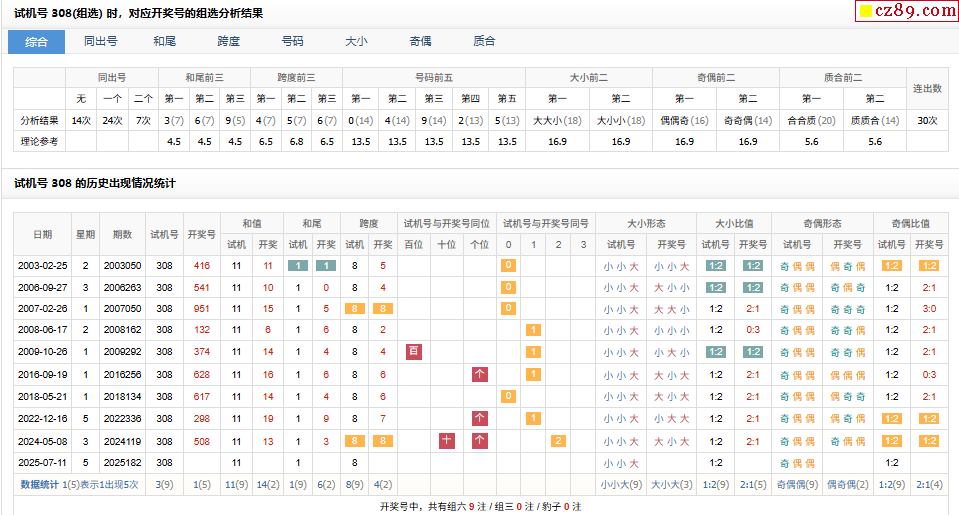Click the orange 0 badge in 2006-09-27 row

(x=508, y=287)
